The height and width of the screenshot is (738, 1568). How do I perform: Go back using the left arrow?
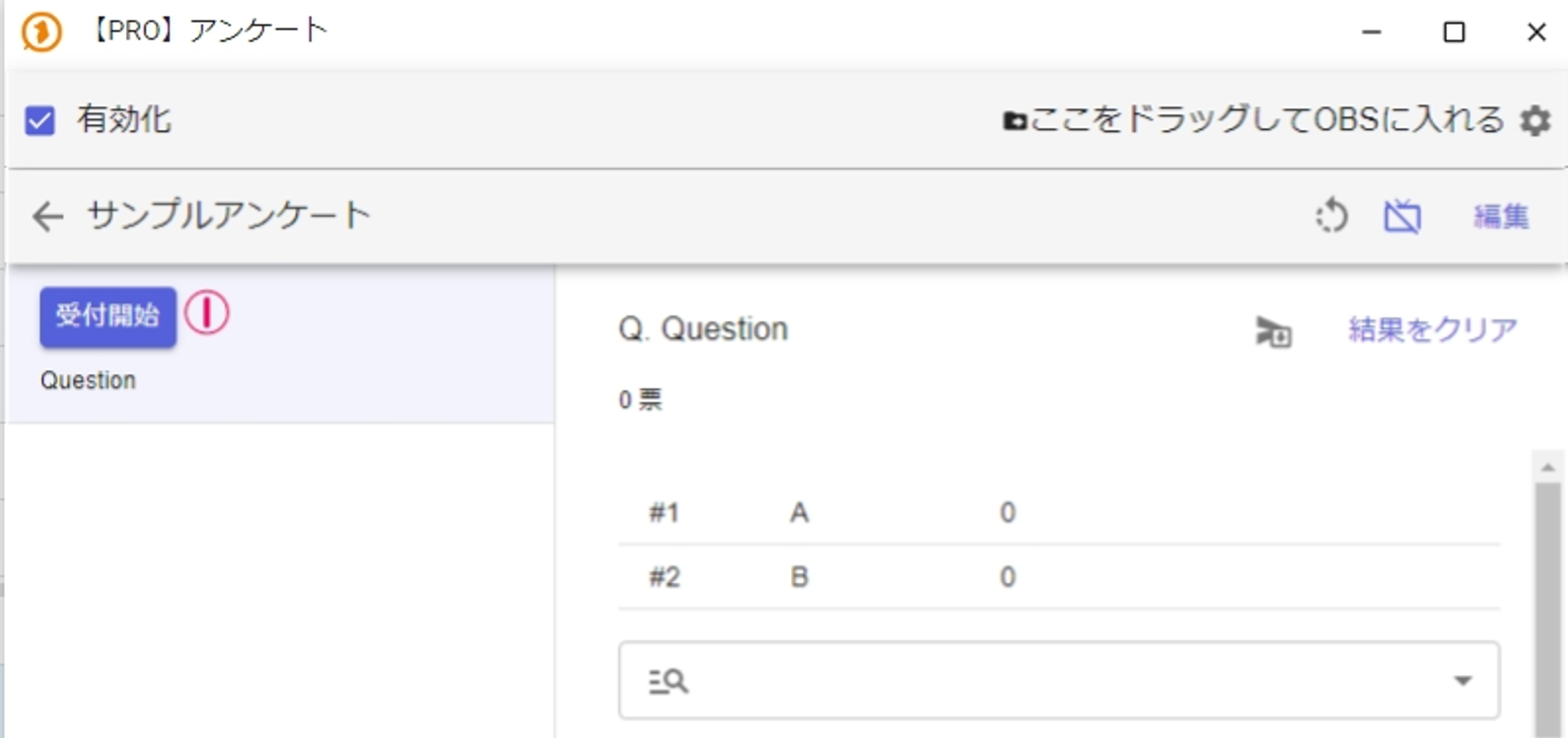click(x=47, y=216)
